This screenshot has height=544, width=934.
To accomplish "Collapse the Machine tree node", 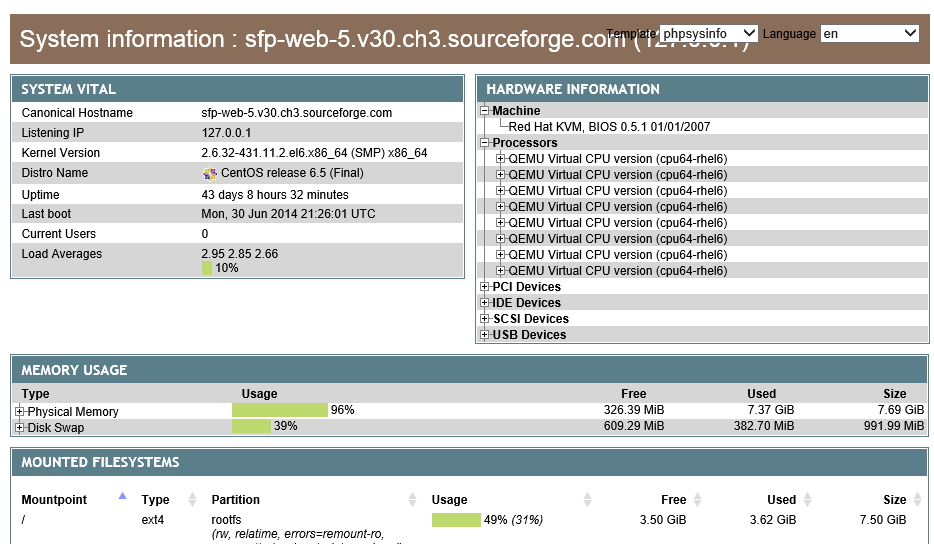I will (x=485, y=111).
